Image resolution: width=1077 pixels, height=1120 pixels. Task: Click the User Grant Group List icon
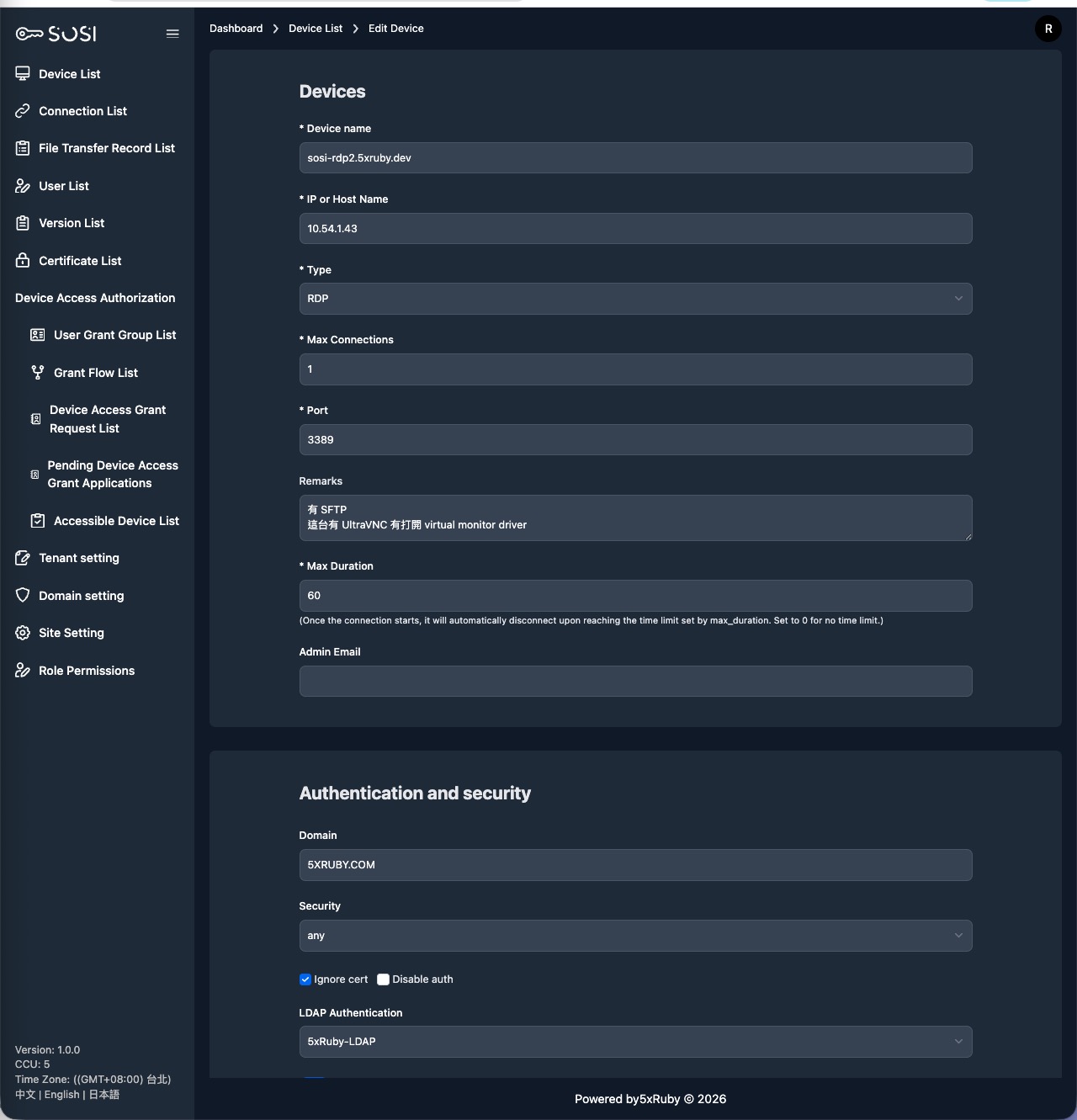click(x=38, y=335)
